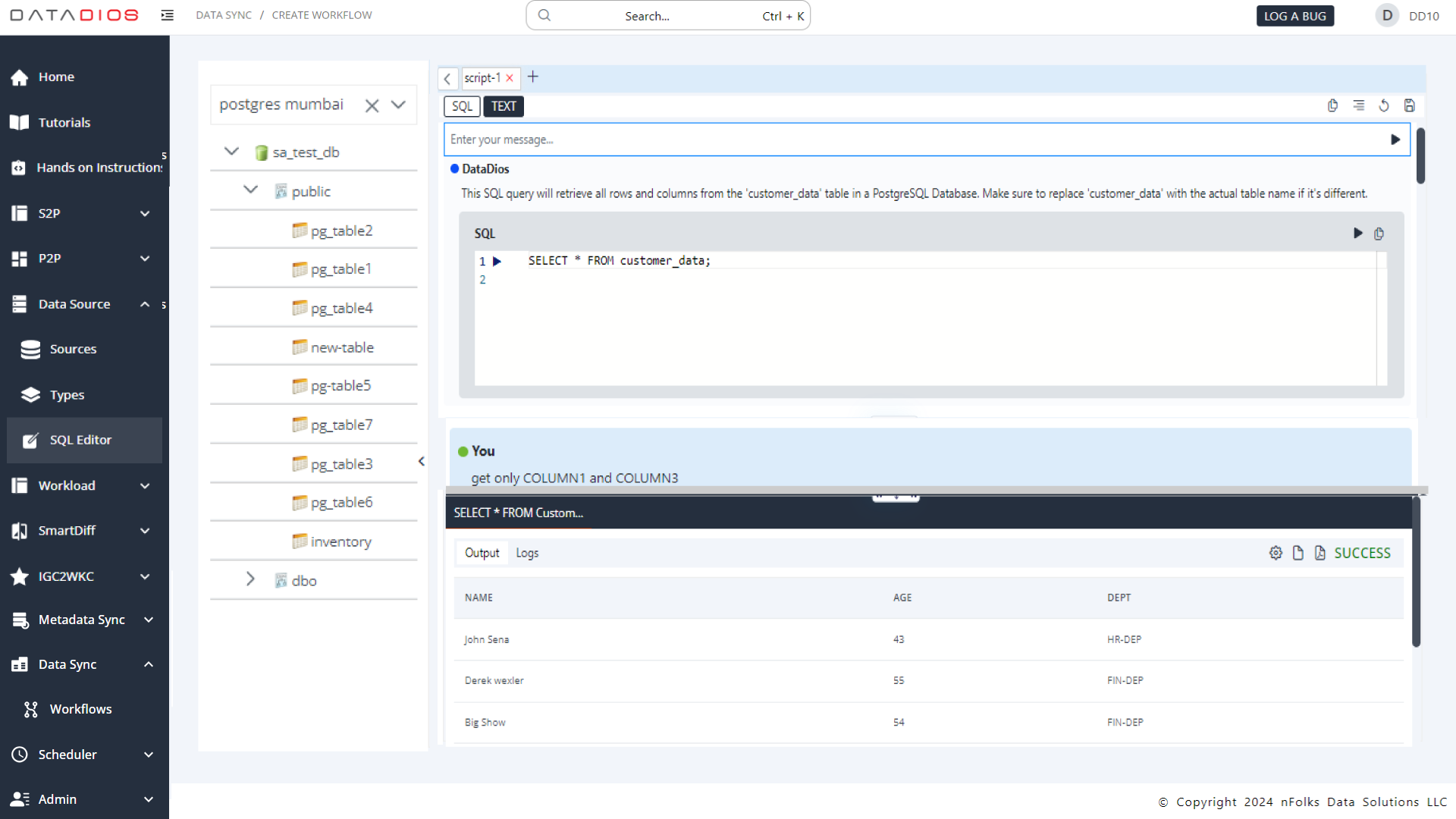Click the search magnifier icon

[544, 15]
